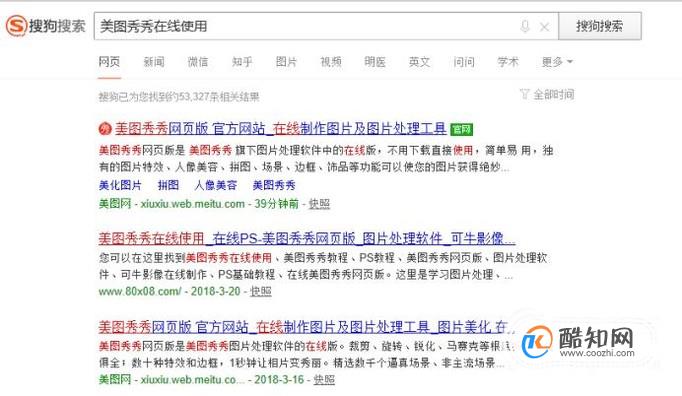Switch to the 学术 tab

[x=508, y=62]
